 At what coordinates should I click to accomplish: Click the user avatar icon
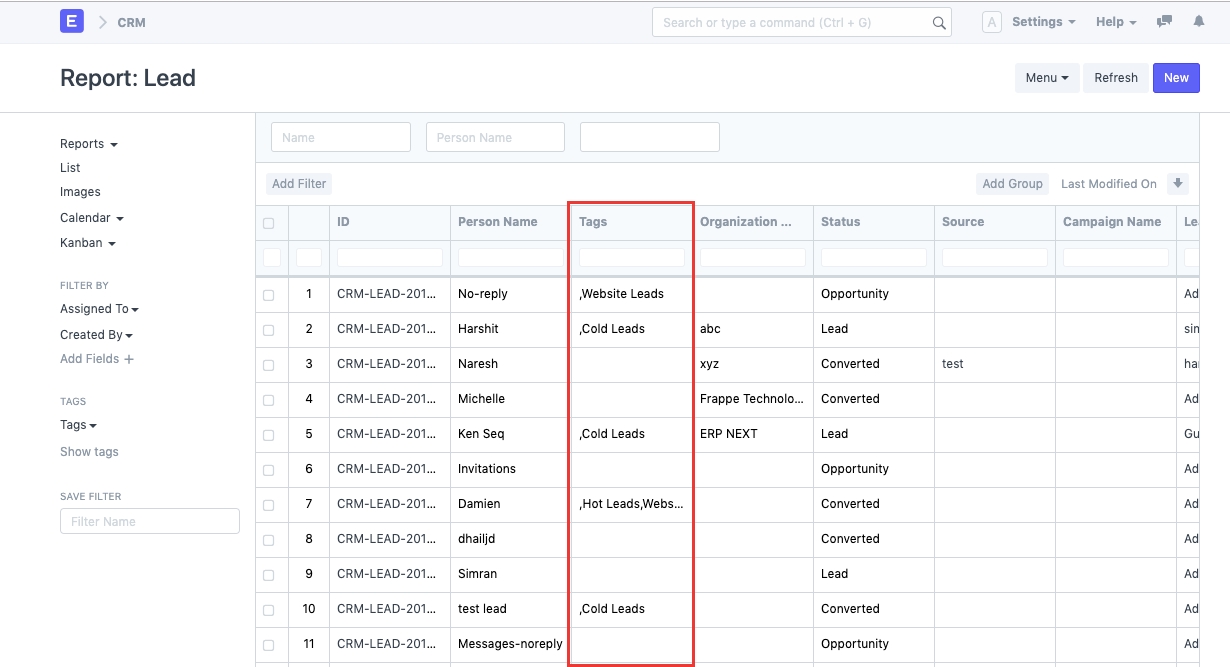[x=991, y=22]
